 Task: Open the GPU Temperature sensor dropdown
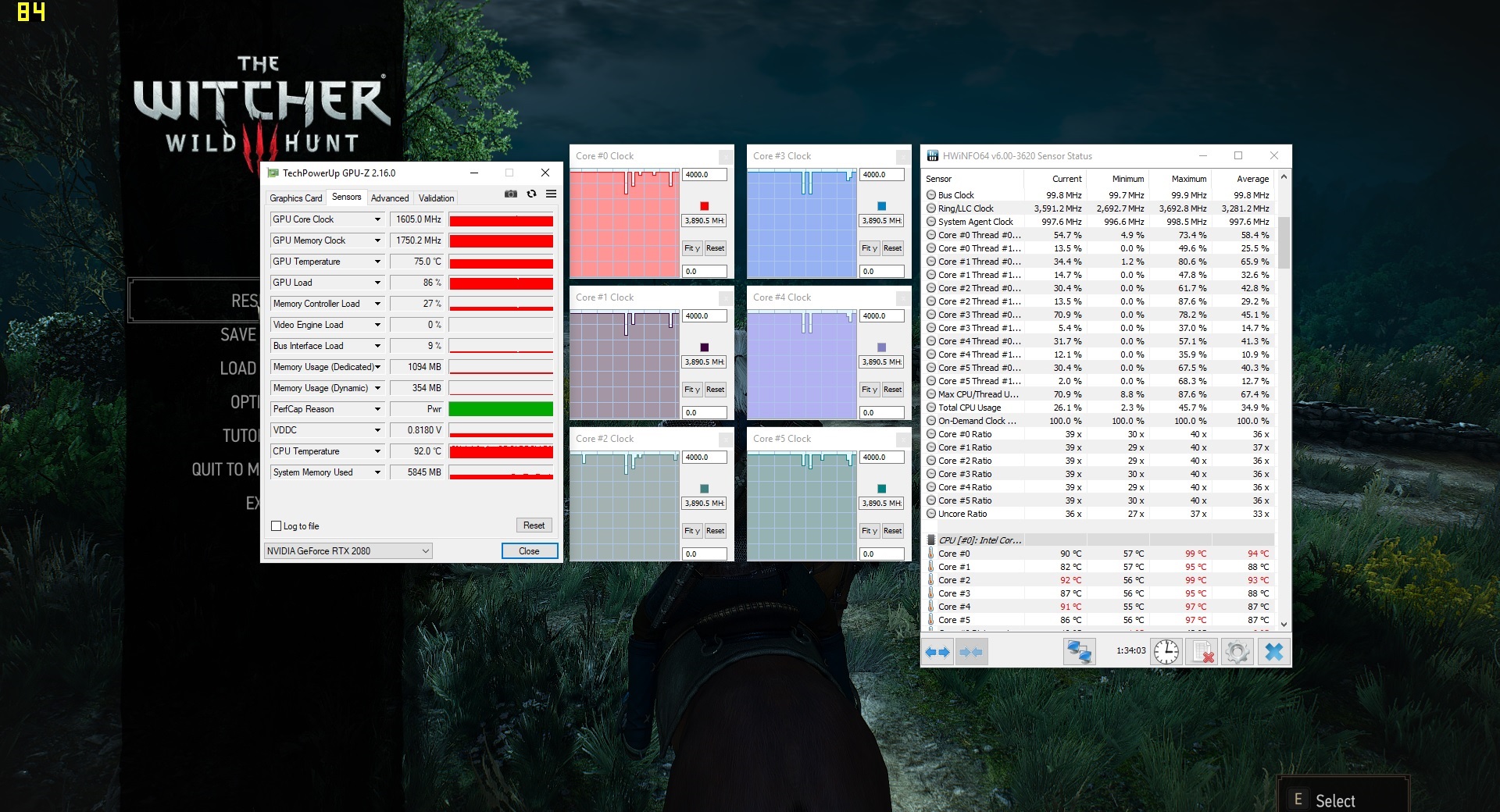point(377,262)
